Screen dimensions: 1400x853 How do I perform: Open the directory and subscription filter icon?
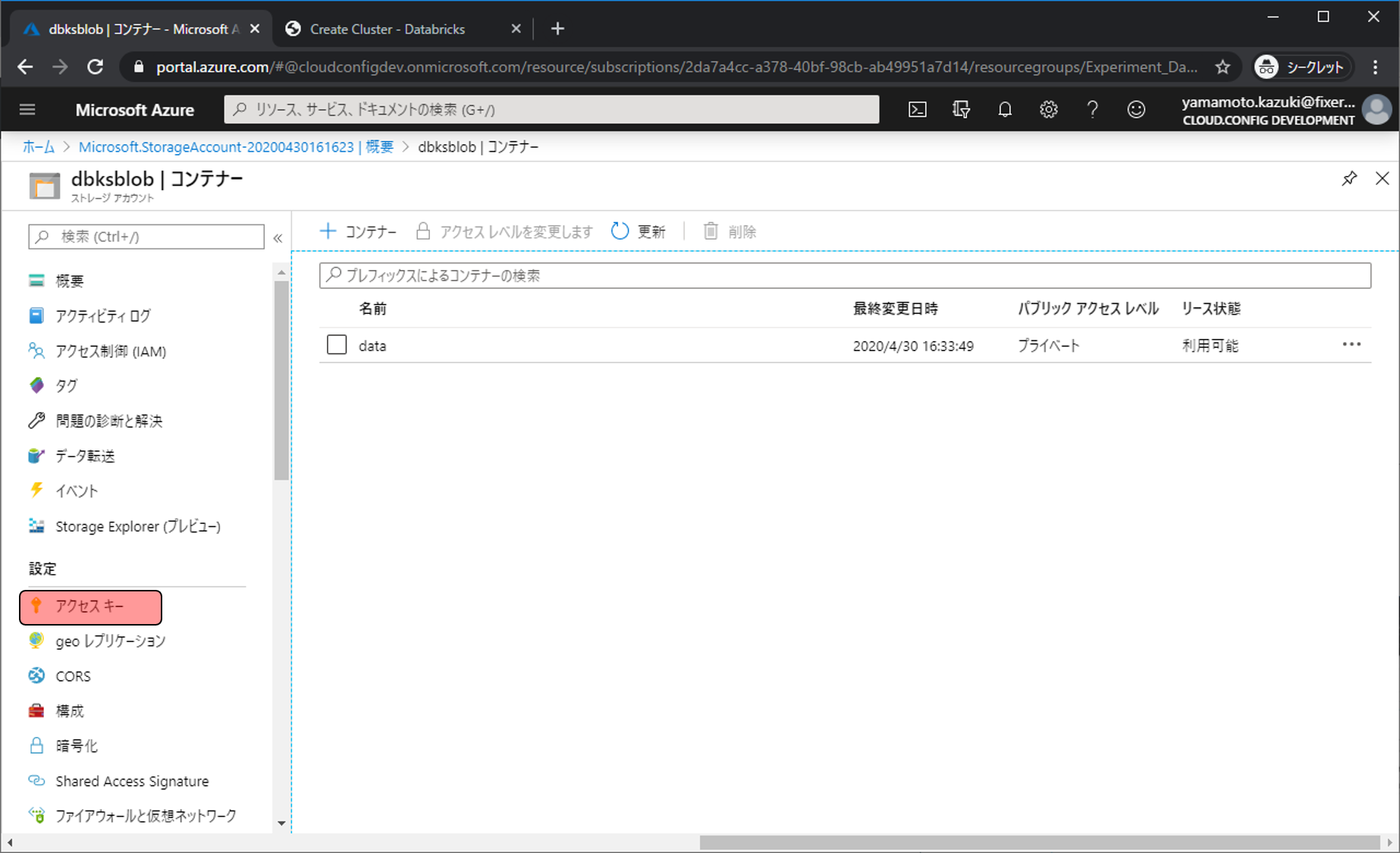[x=961, y=110]
